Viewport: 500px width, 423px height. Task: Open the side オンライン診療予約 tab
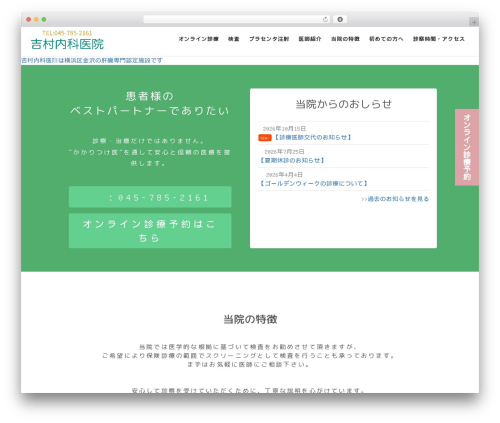(x=467, y=147)
